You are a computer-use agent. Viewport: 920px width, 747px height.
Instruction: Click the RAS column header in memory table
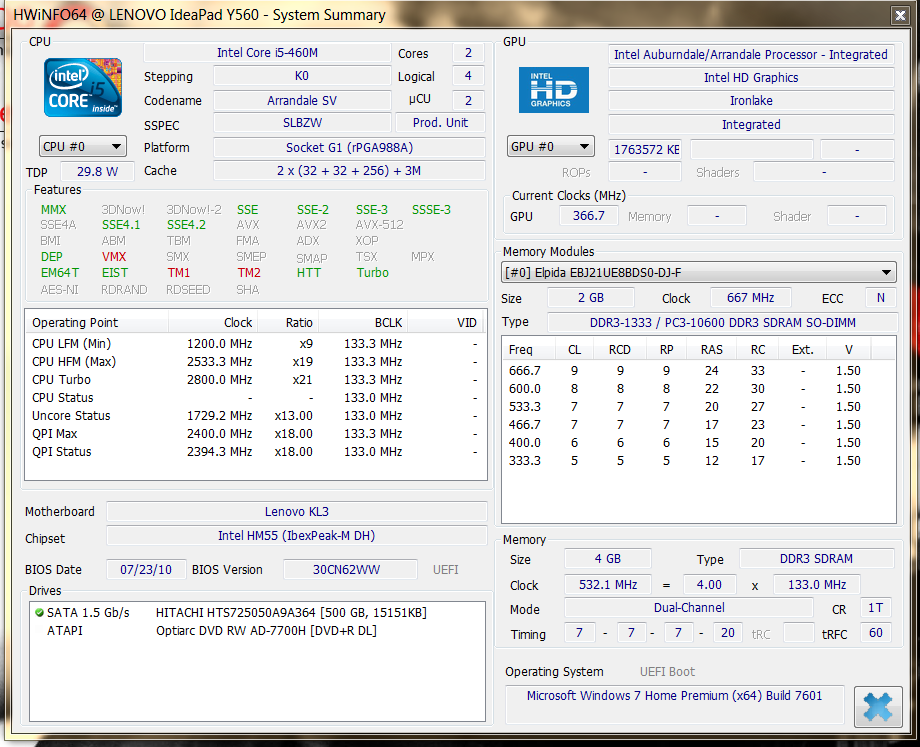(x=711, y=350)
